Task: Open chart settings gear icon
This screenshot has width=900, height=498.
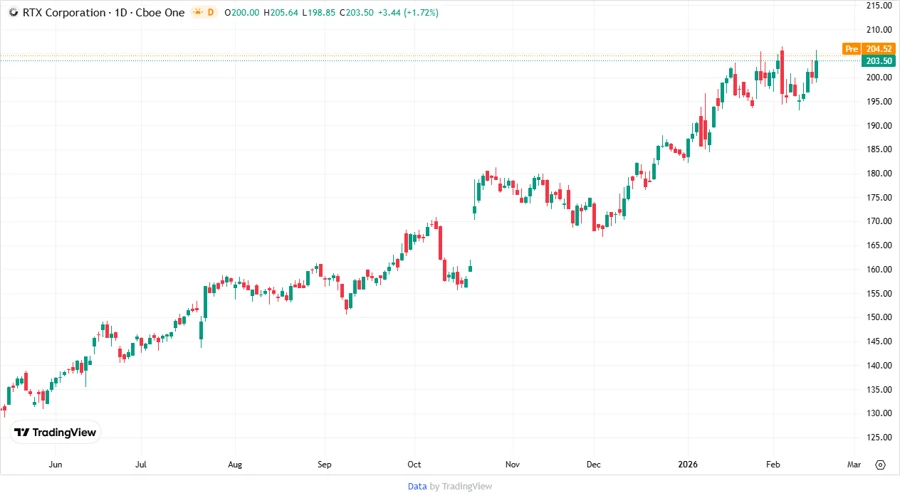Action: [x=880, y=465]
